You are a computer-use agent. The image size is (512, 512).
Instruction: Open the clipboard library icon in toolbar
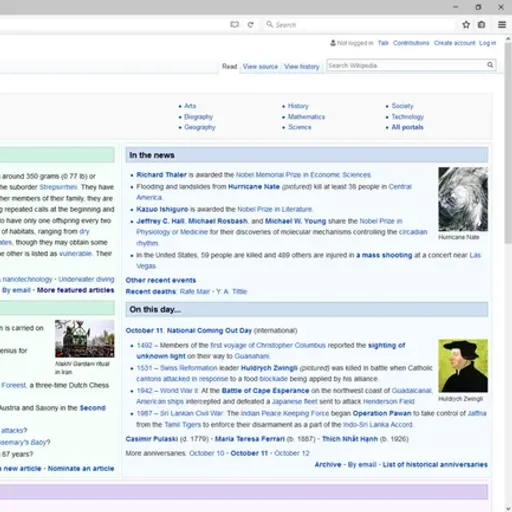(481, 25)
